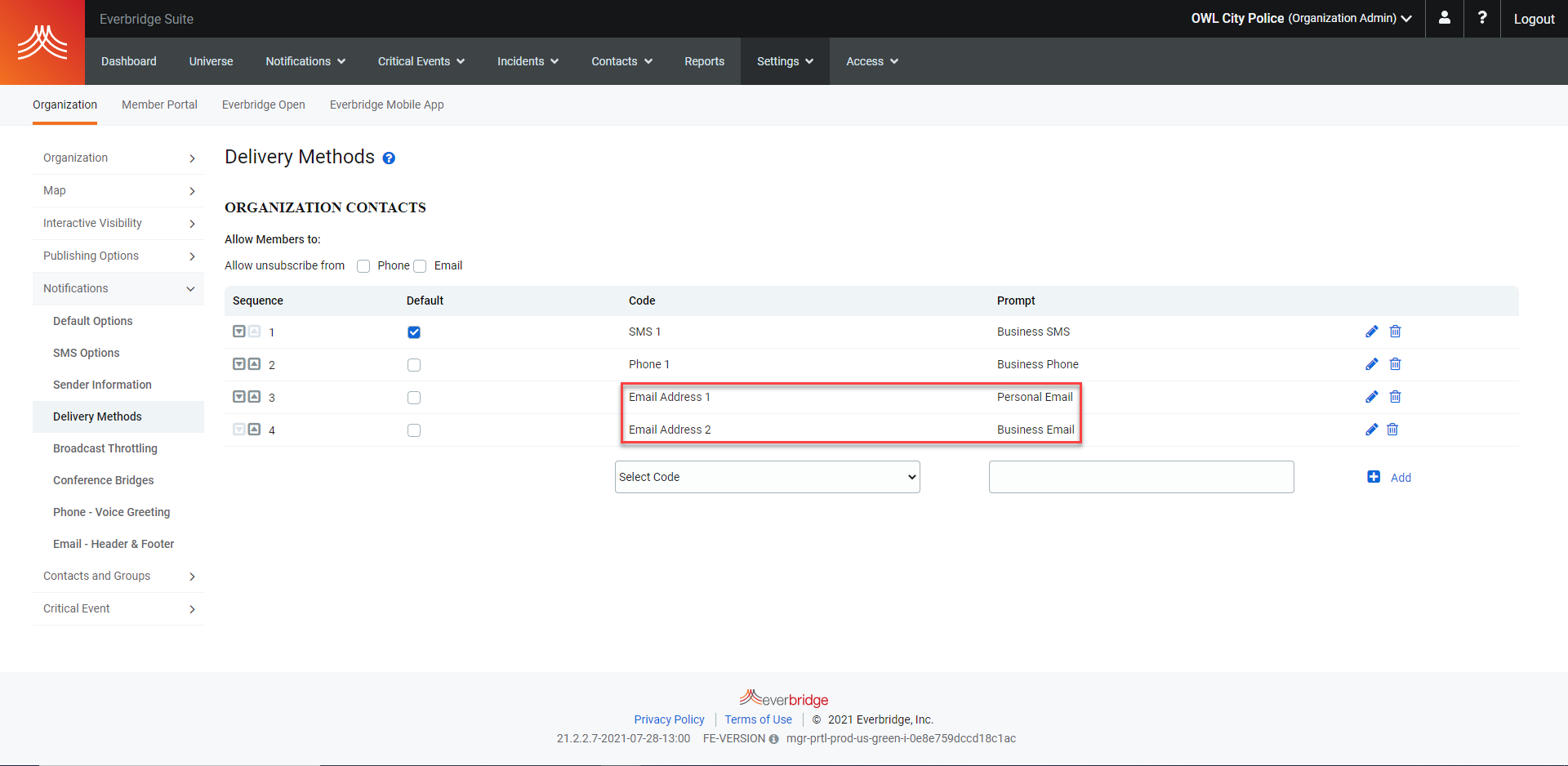The image size is (1568, 766).
Task: Expand Critical Event section
Action: click(x=118, y=609)
